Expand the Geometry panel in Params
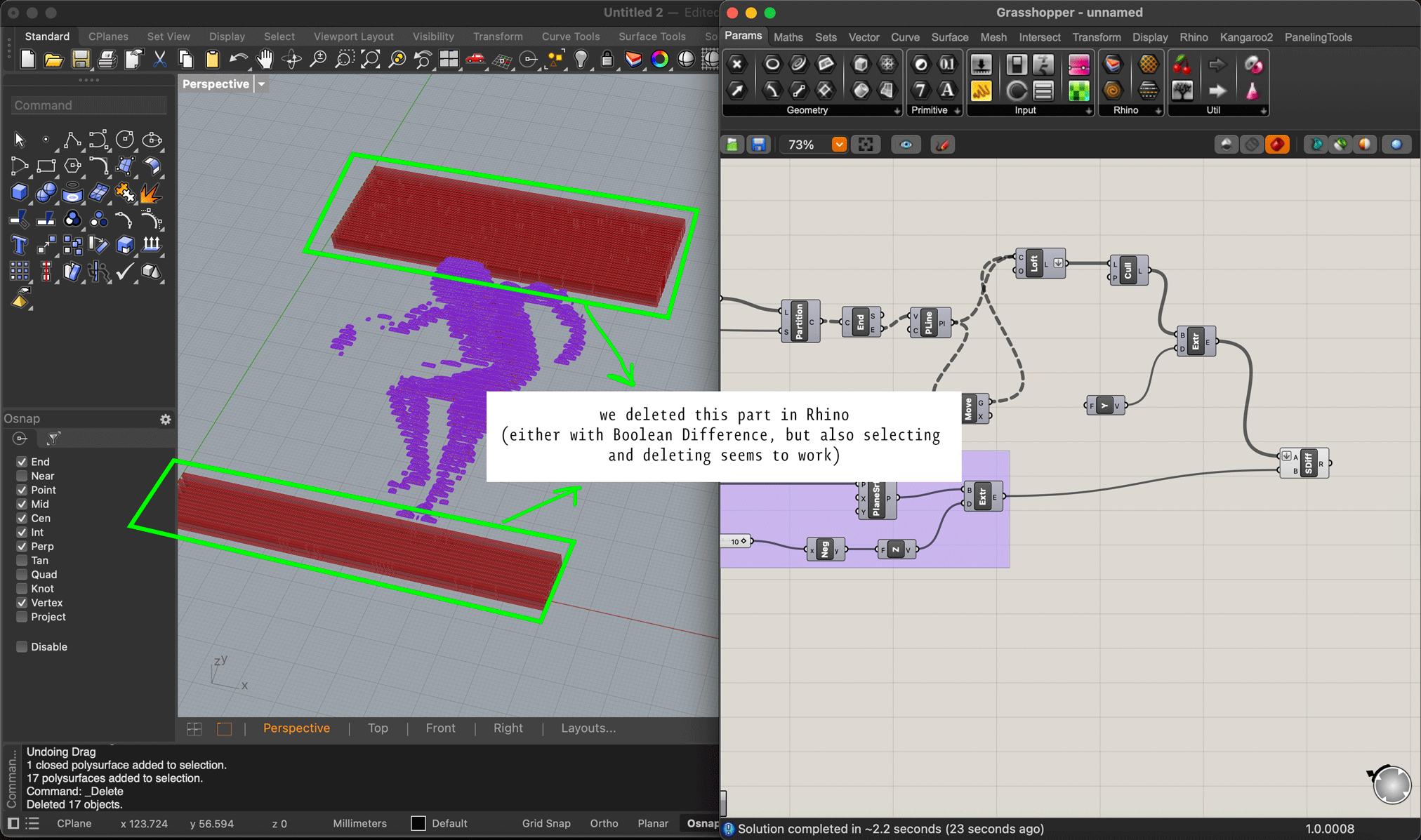 tap(897, 111)
